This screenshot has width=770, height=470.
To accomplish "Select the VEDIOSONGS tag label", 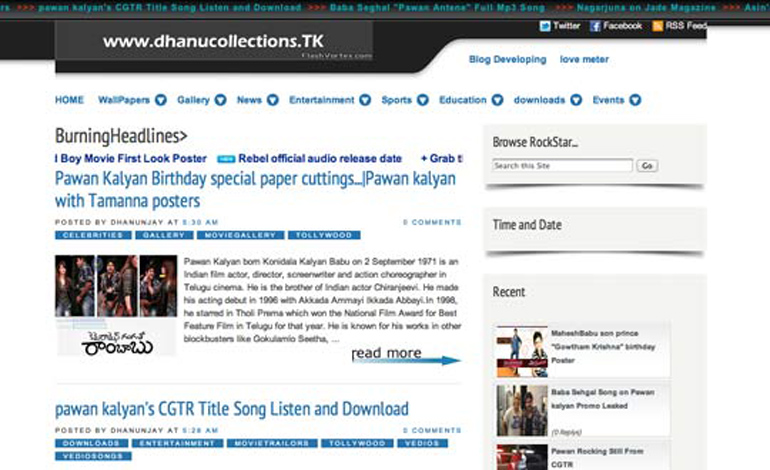I will click(93, 456).
